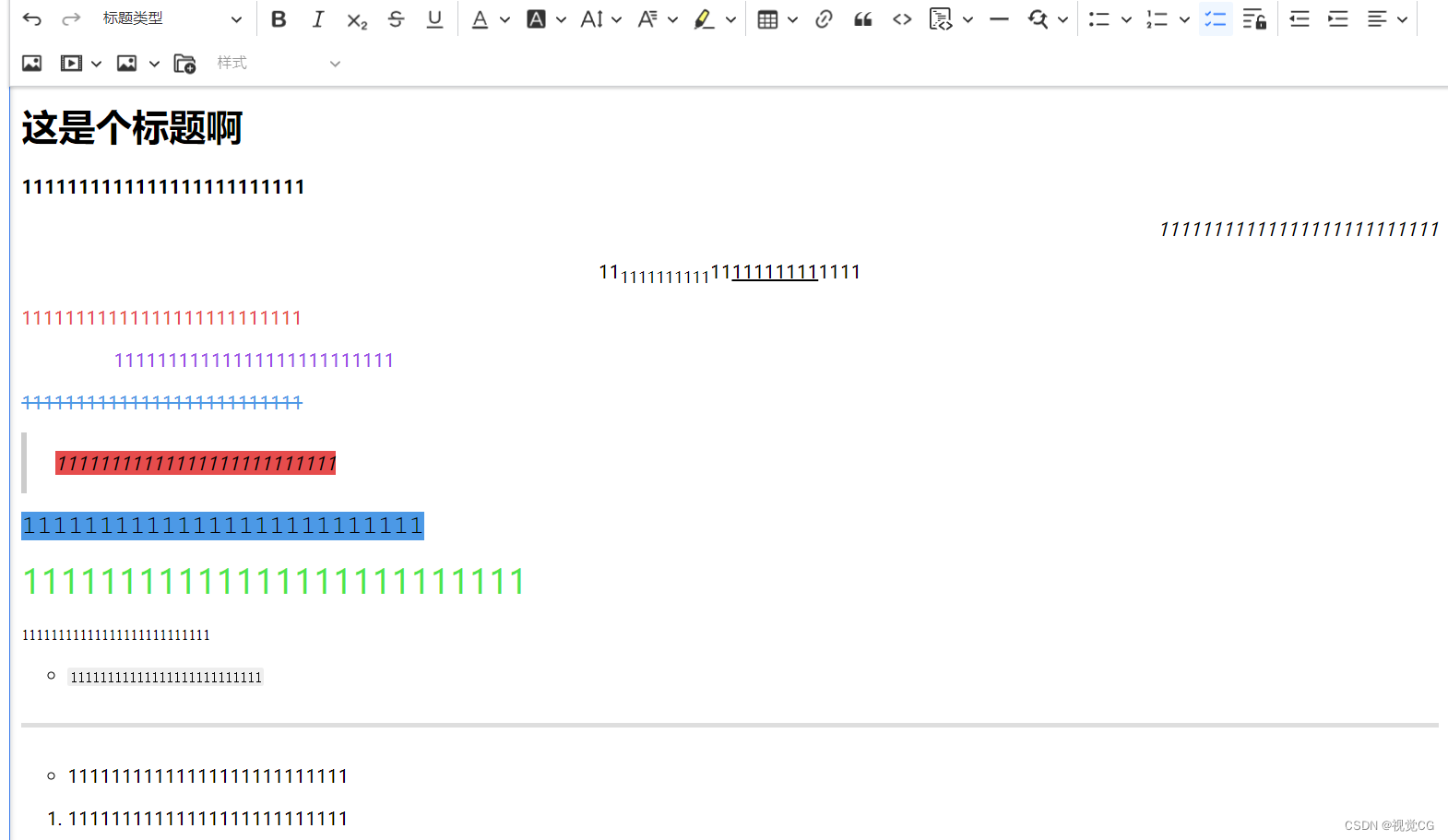The image size is (1448, 840).
Task: Expand font family dropdown arrow
Action: pos(672,19)
